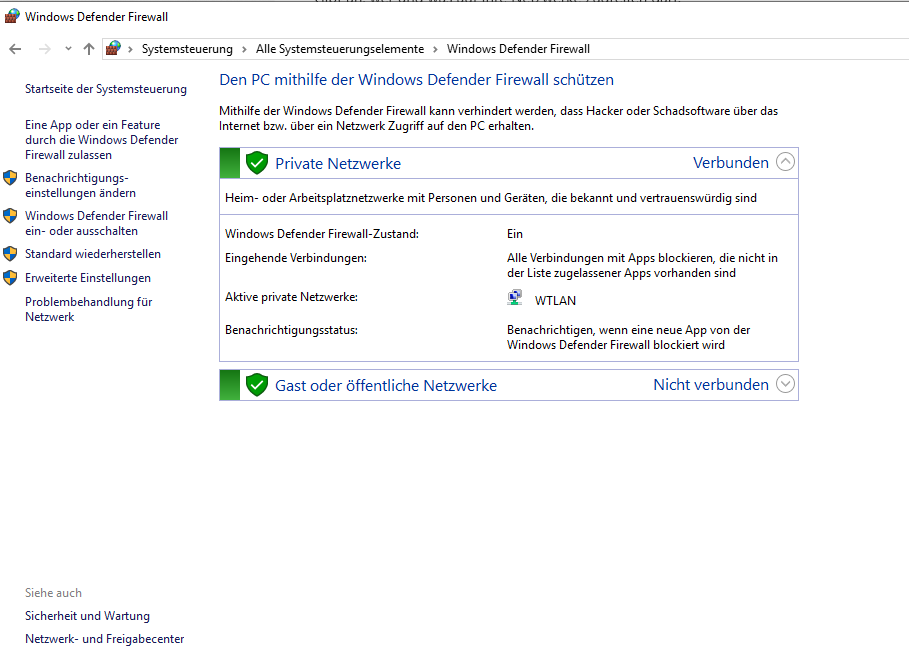
Task: Expand the Gast oder öffentliche Netzwerke section
Action: [x=786, y=384]
